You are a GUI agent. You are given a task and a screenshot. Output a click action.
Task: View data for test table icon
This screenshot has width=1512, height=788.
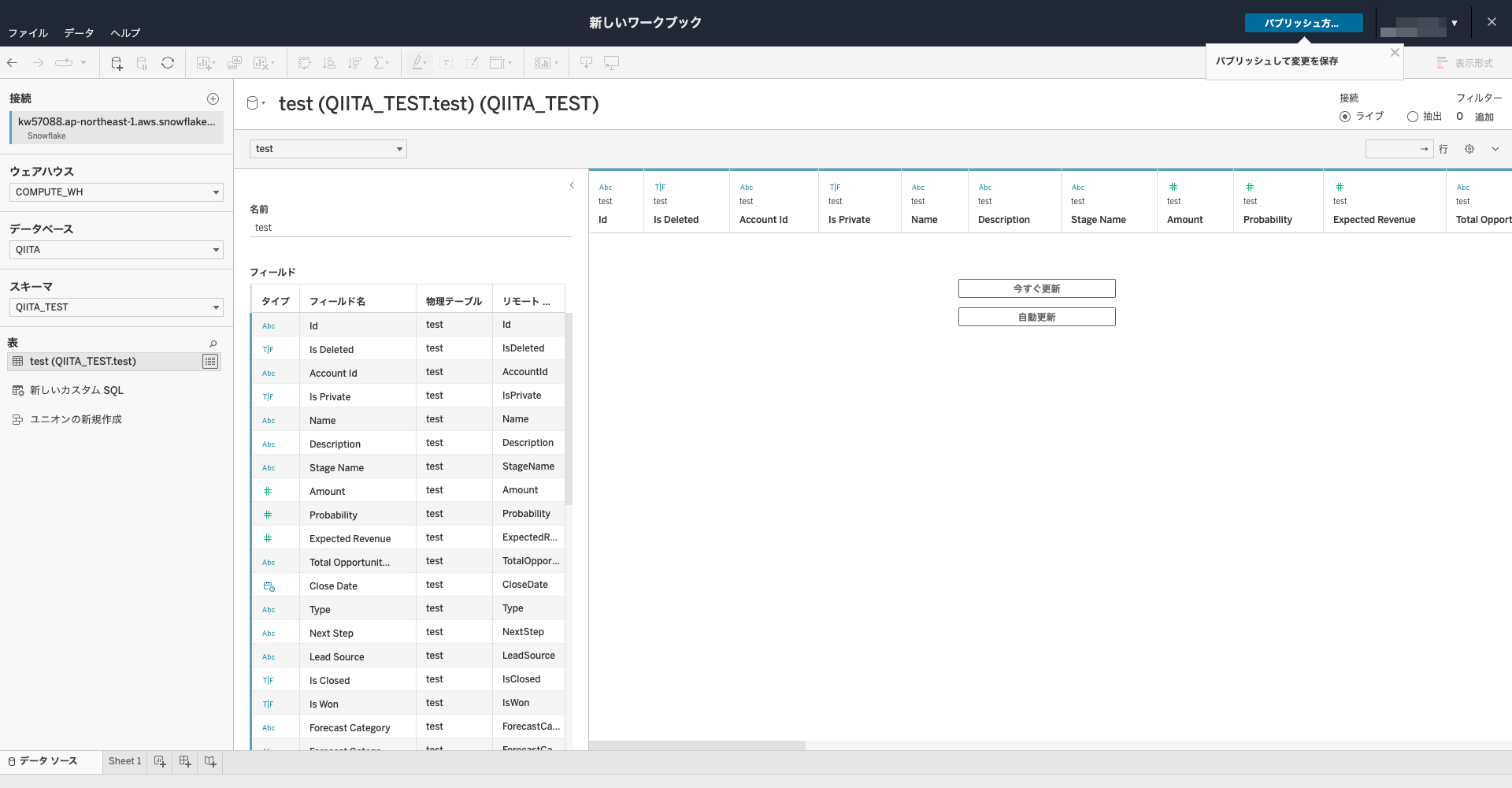pyautogui.click(x=210, y=361)
